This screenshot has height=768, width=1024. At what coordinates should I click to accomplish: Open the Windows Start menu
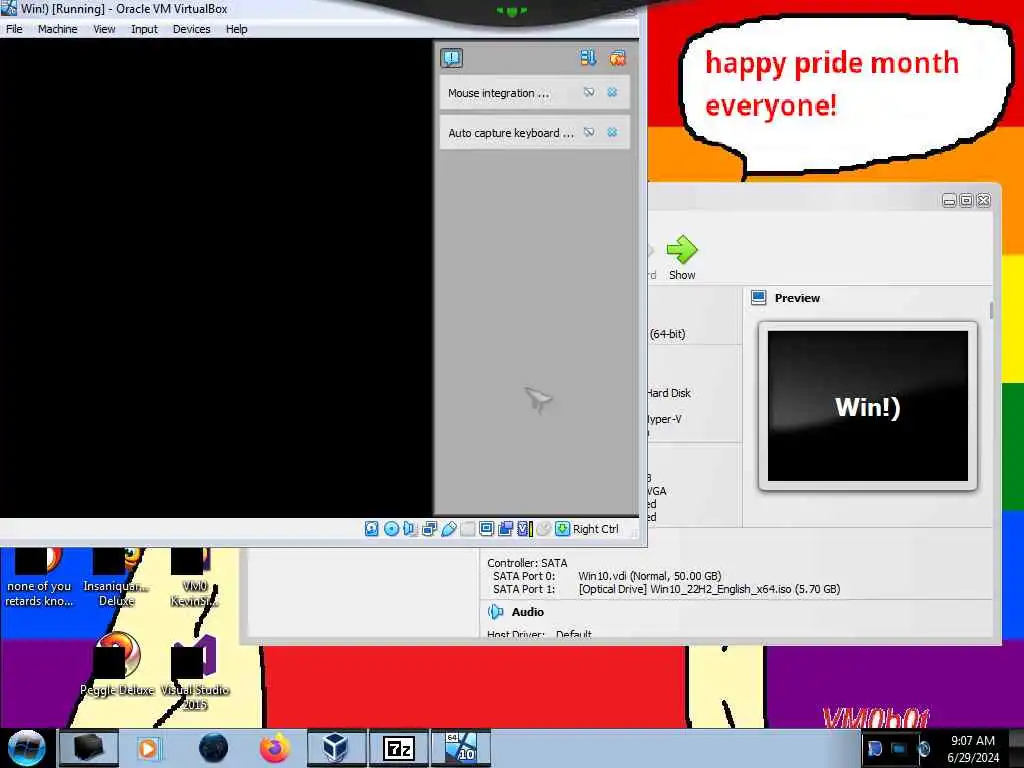(x=26, y=748)
